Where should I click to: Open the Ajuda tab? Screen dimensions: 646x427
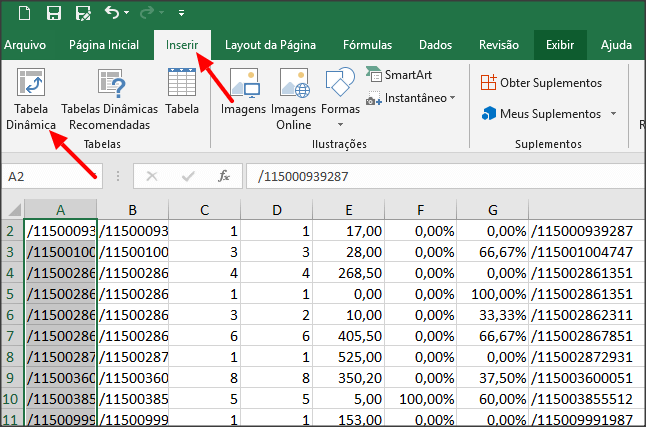pyautogui.click(x=616, y=45)
